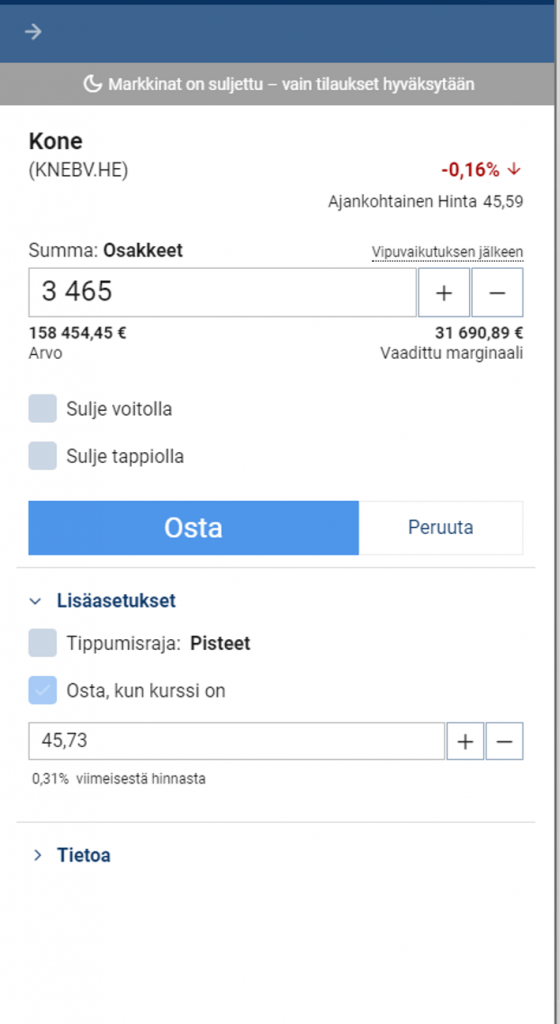Click Vipuvaikutuksen jälkeen link

click(447, 252)
